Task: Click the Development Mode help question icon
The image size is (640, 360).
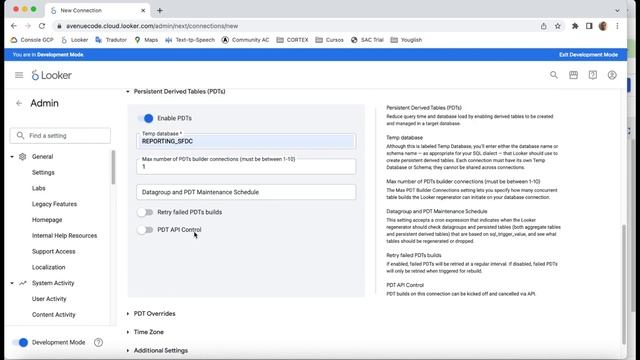Action: (98, 342)
